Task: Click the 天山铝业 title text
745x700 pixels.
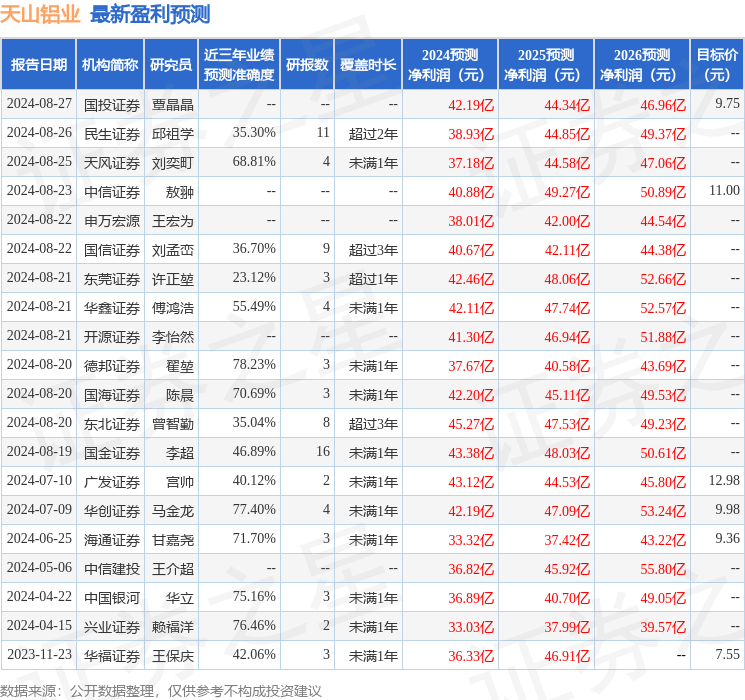Action: point(40,14)
